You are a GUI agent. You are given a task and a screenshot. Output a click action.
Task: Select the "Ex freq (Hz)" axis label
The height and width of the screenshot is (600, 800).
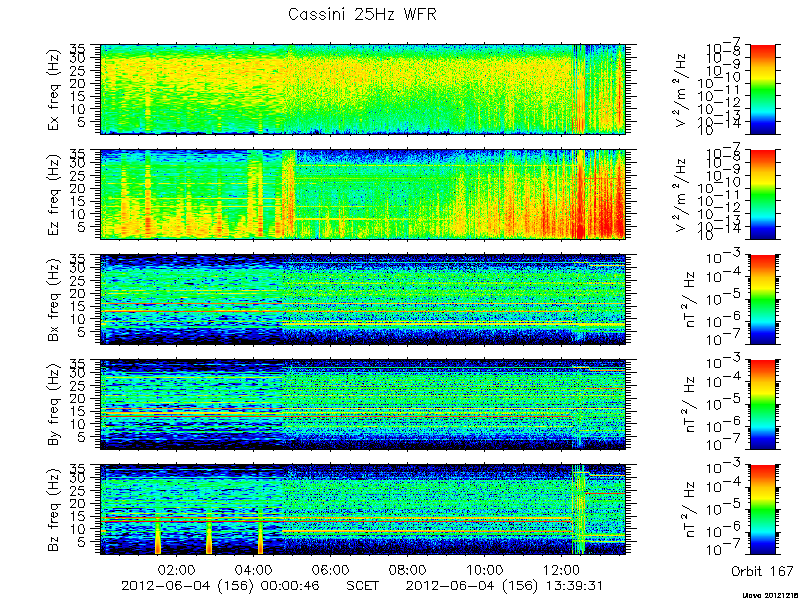(54, 90)
